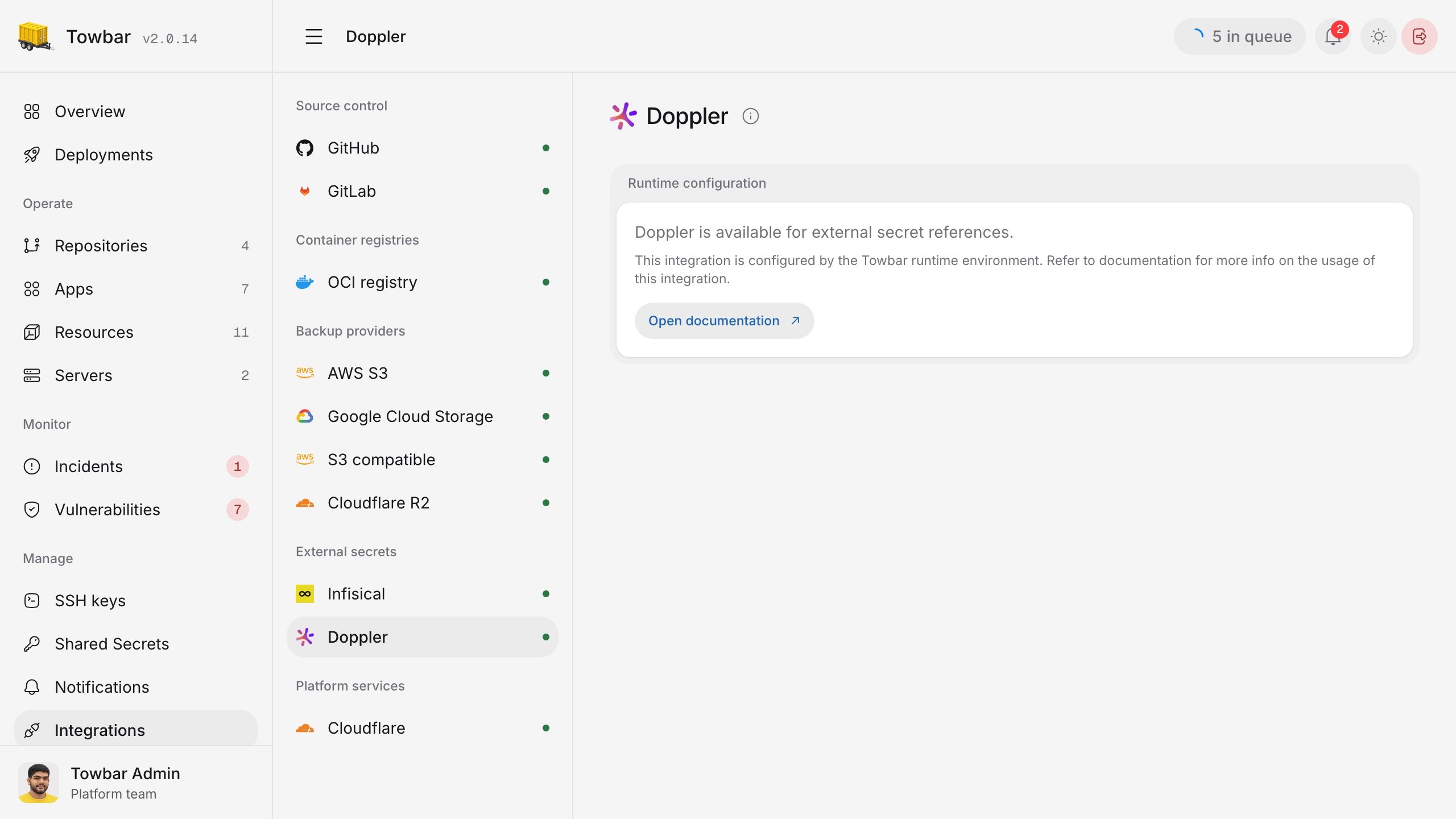The width and height of the screenshot is (1456, 819).
Task: Click the red logout icon
Action: coord(1420,36)
